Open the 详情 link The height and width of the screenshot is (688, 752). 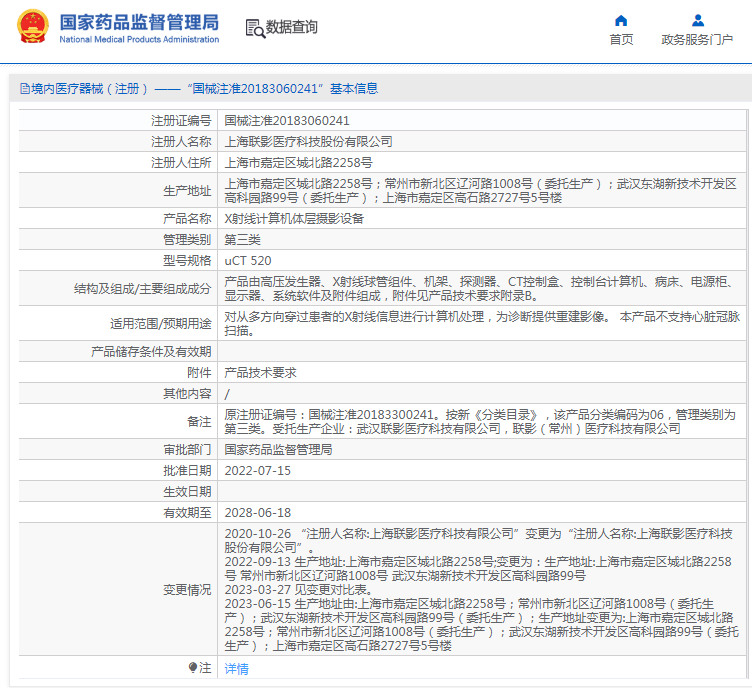tap(236, 668)
